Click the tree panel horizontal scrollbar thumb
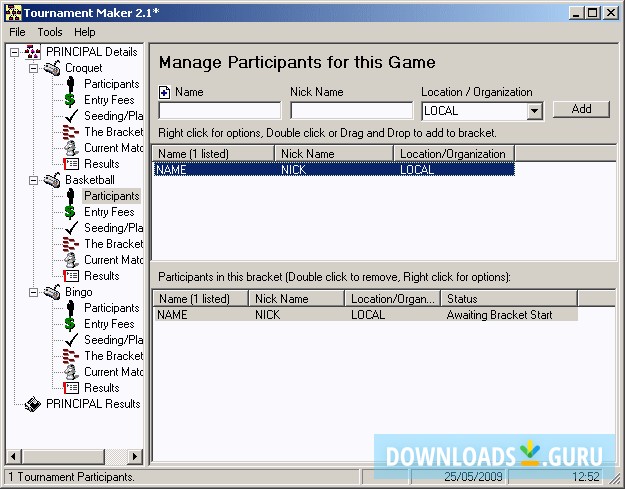625x489 pixels. (63, 456)
